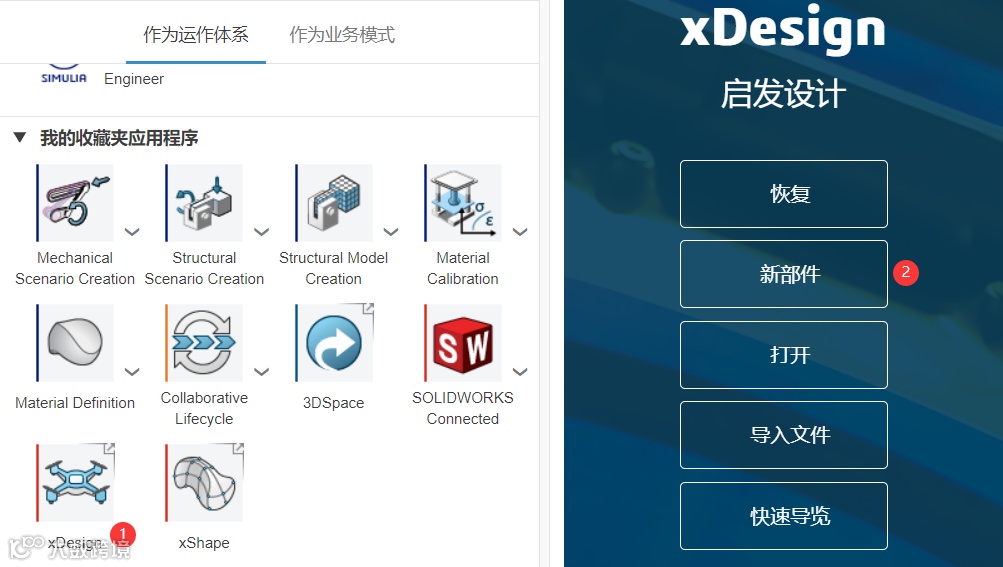Viewport: 1003px width, 567px height.
Task: Expand Collaborative Lifecycle dropdown chevron
Action: pos(261,371)
